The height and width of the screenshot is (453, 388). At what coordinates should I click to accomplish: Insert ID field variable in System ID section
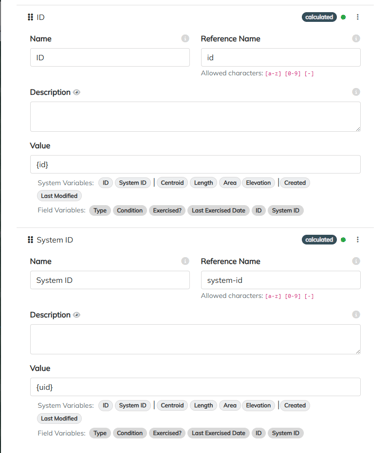[259, 433]
